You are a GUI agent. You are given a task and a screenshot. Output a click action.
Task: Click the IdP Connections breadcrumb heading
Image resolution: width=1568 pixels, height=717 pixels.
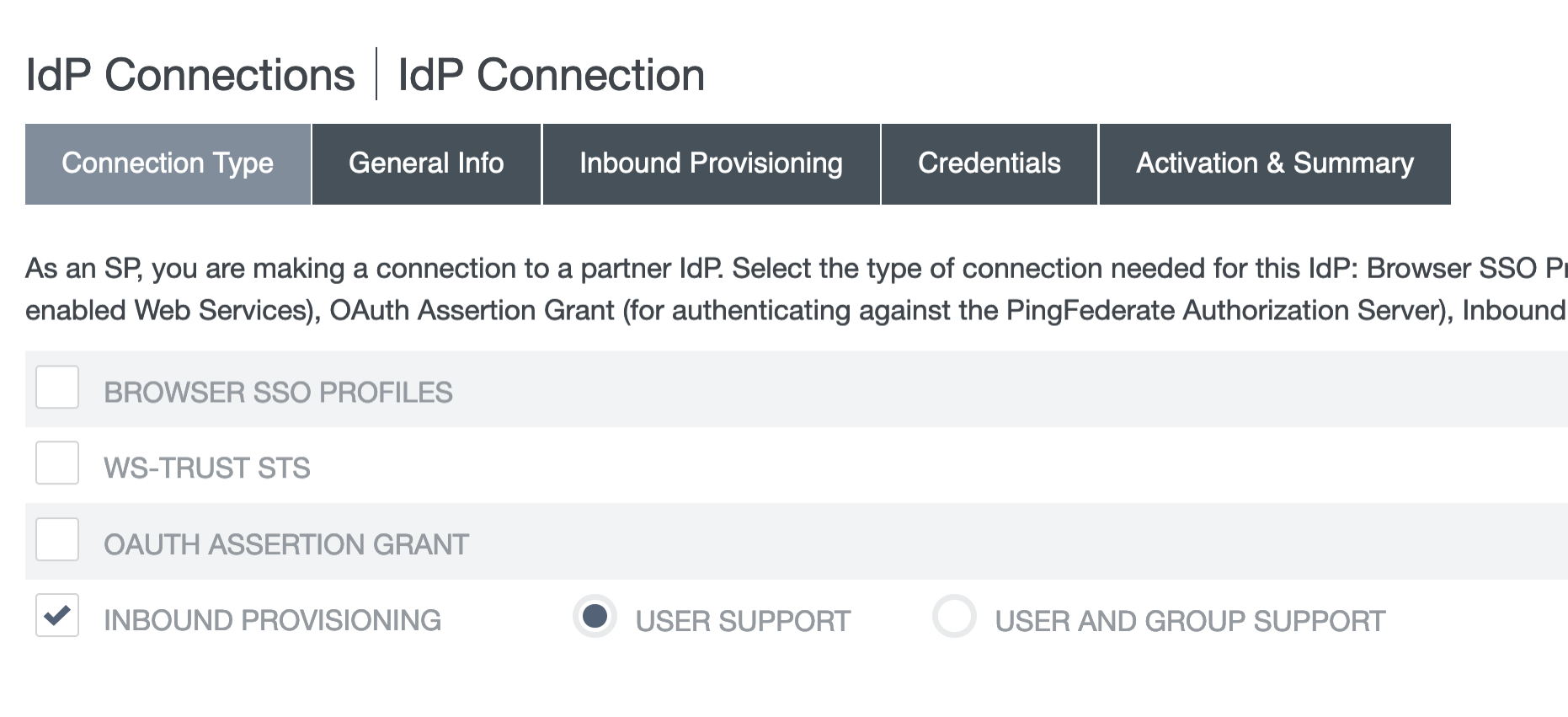tap(190, 75)
